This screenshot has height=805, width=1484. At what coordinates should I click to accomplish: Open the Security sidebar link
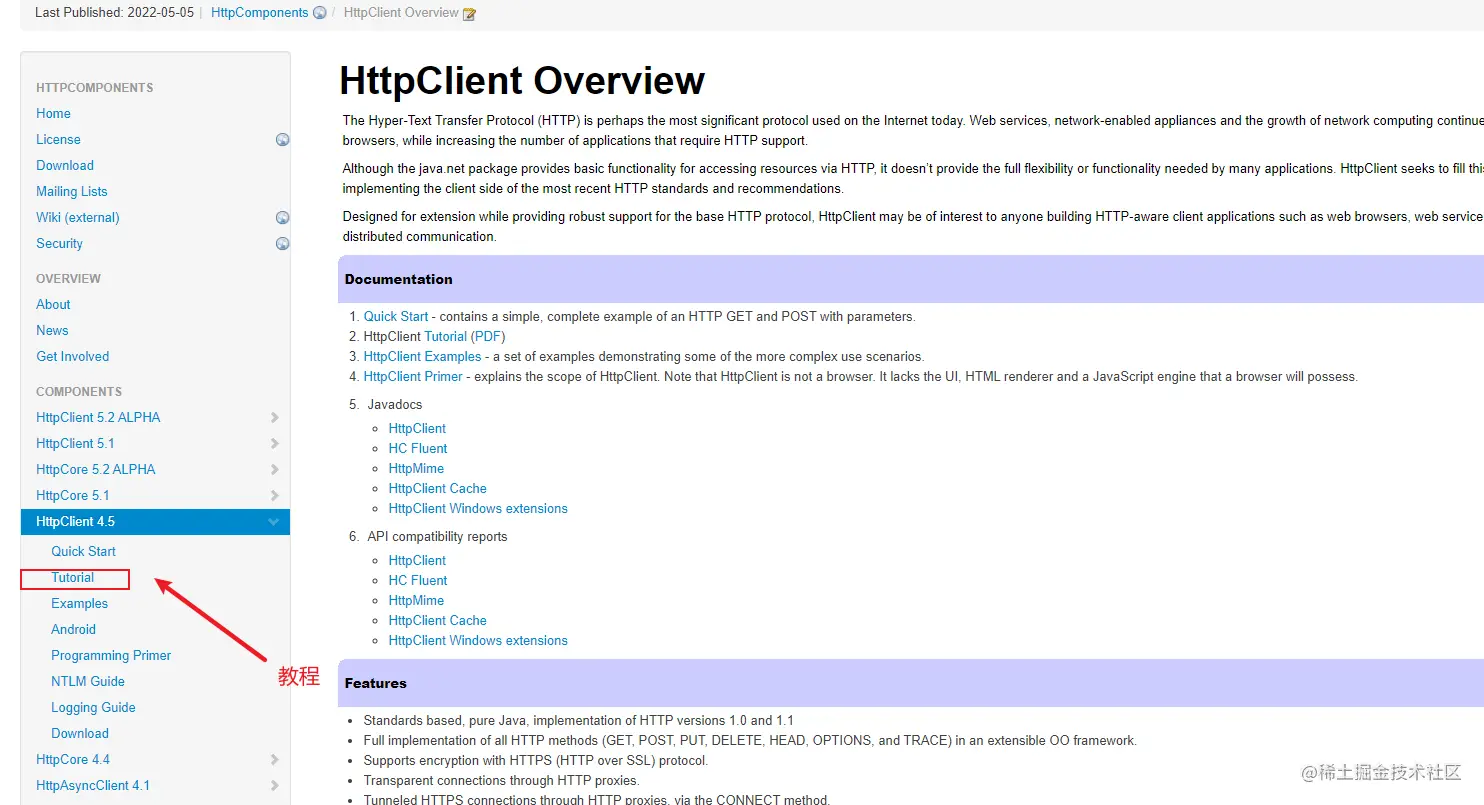click(59, 243)
